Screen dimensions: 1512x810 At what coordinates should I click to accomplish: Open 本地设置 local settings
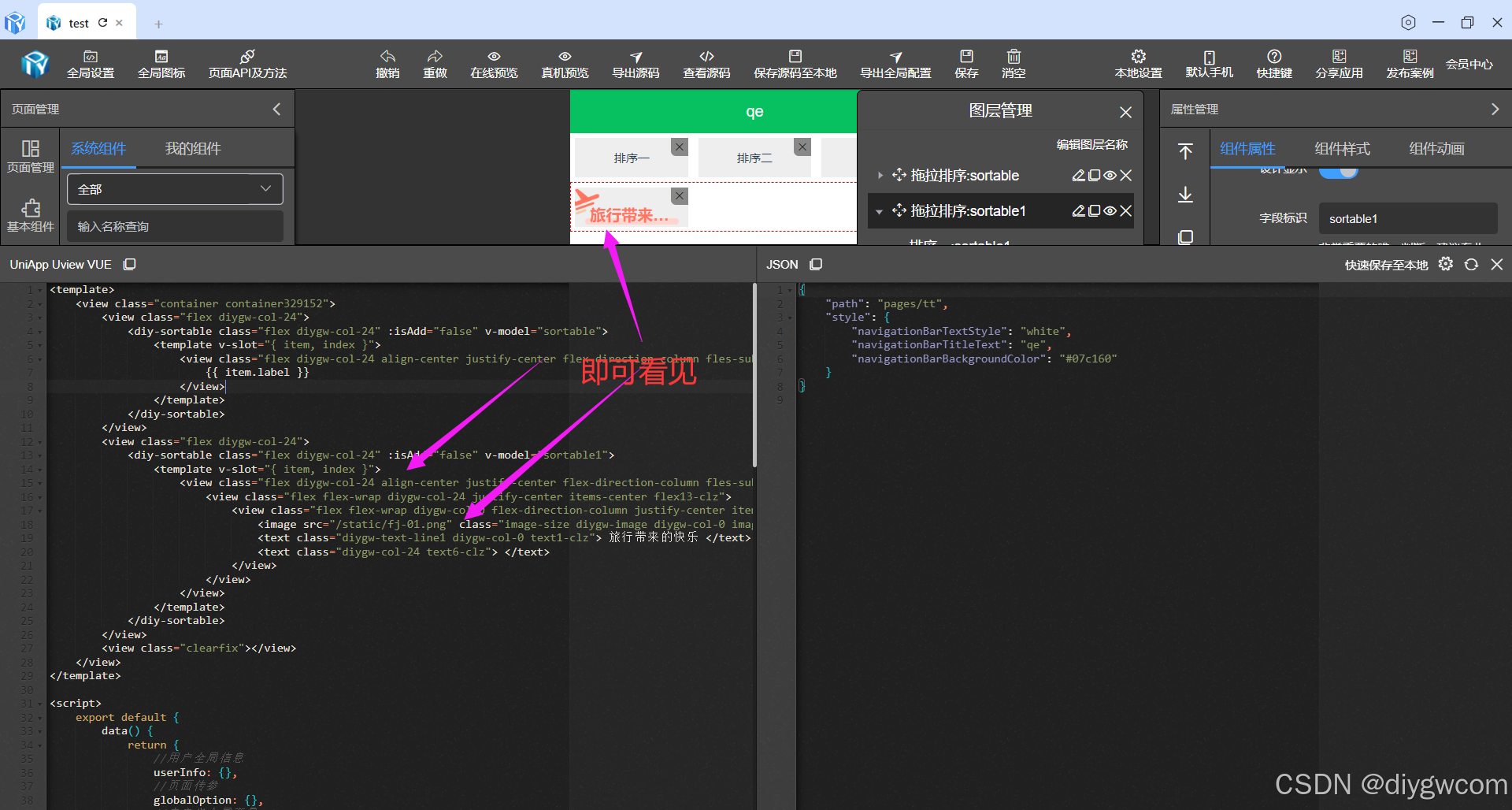[x=1138, y=65]
